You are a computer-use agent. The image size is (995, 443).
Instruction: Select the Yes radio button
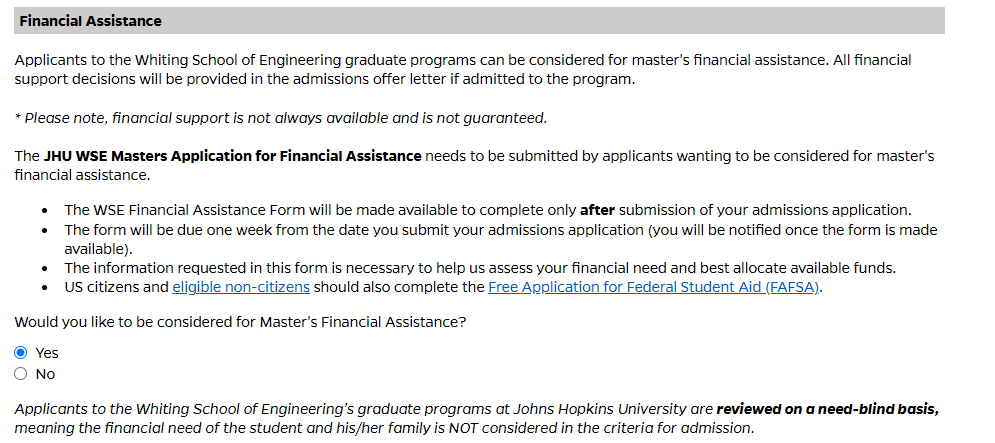(x=21, y=353)
